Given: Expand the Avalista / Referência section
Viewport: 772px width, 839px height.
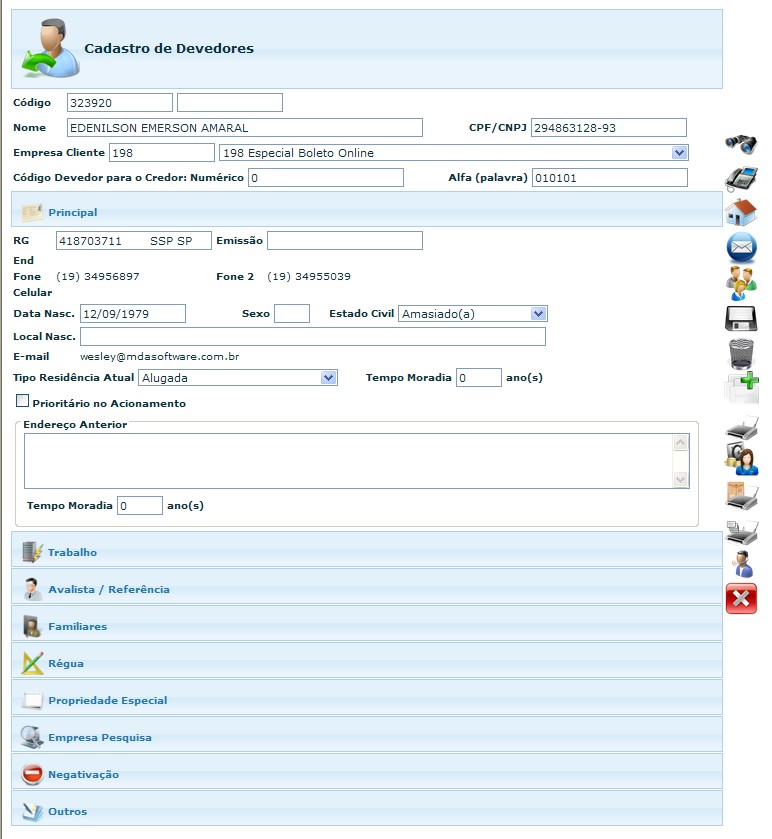Looking at the screenshot, I should tap(367, 586).
